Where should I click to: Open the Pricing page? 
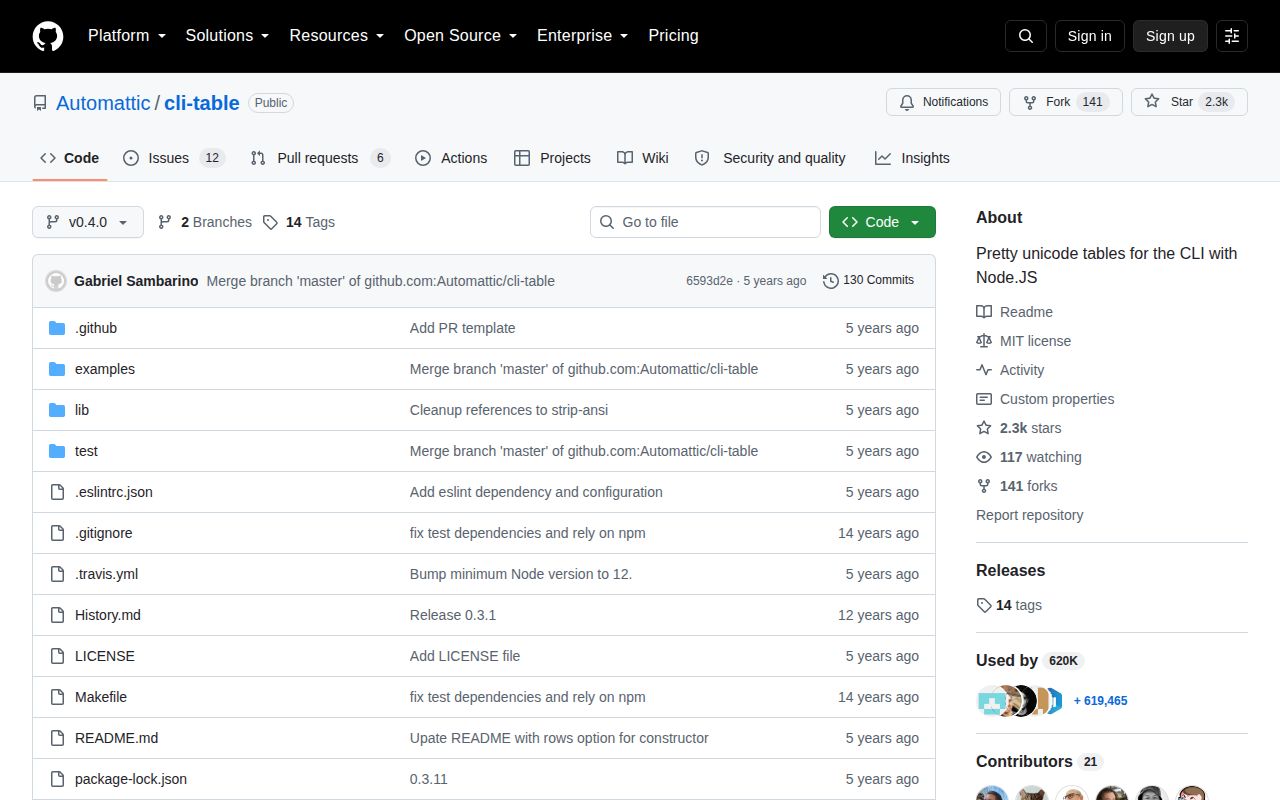[673, 35]
